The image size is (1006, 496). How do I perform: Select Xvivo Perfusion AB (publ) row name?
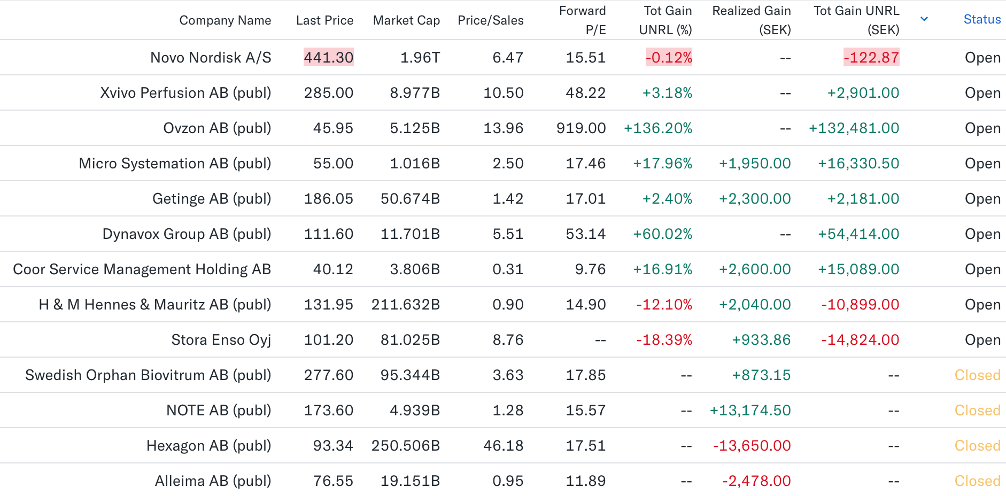pos(186,92)
